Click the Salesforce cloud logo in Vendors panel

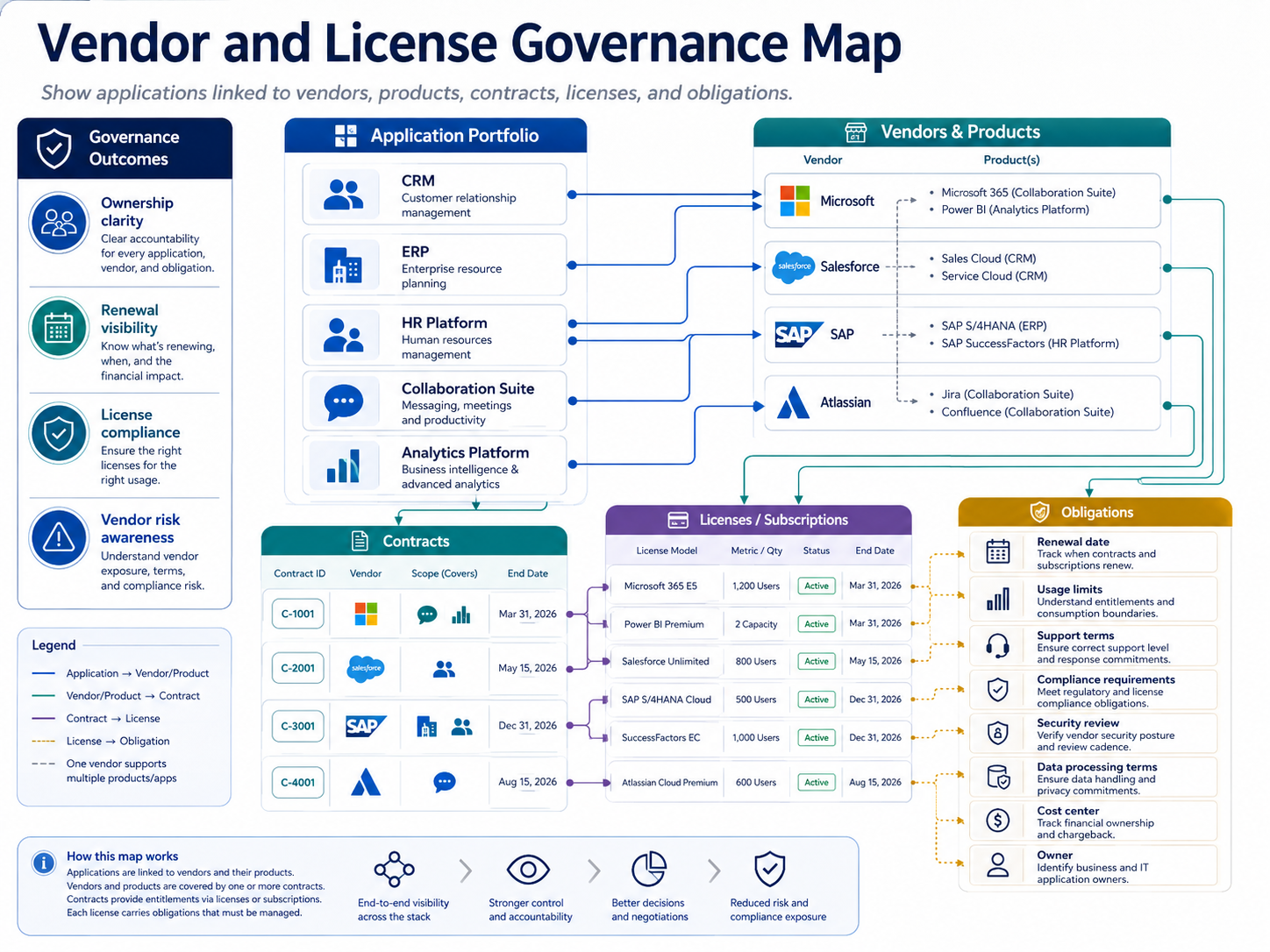[794, 266]
